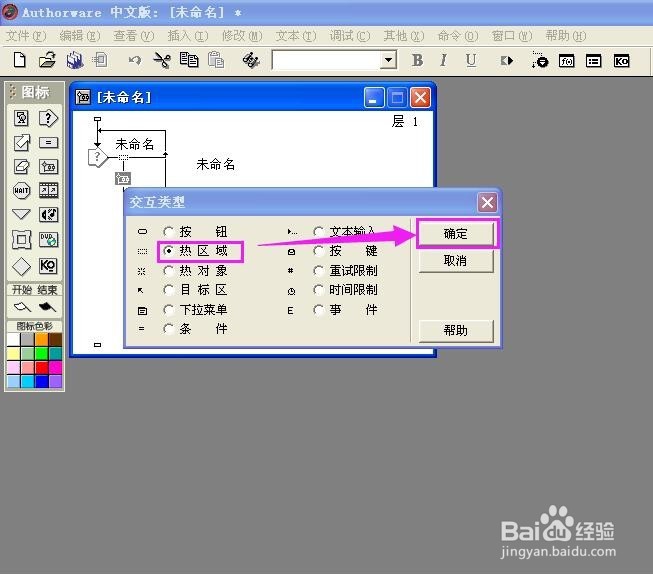The width and height of the screenshot is (653, 575).
Task: Select the Map icon in palette
Action: (48, 167)
